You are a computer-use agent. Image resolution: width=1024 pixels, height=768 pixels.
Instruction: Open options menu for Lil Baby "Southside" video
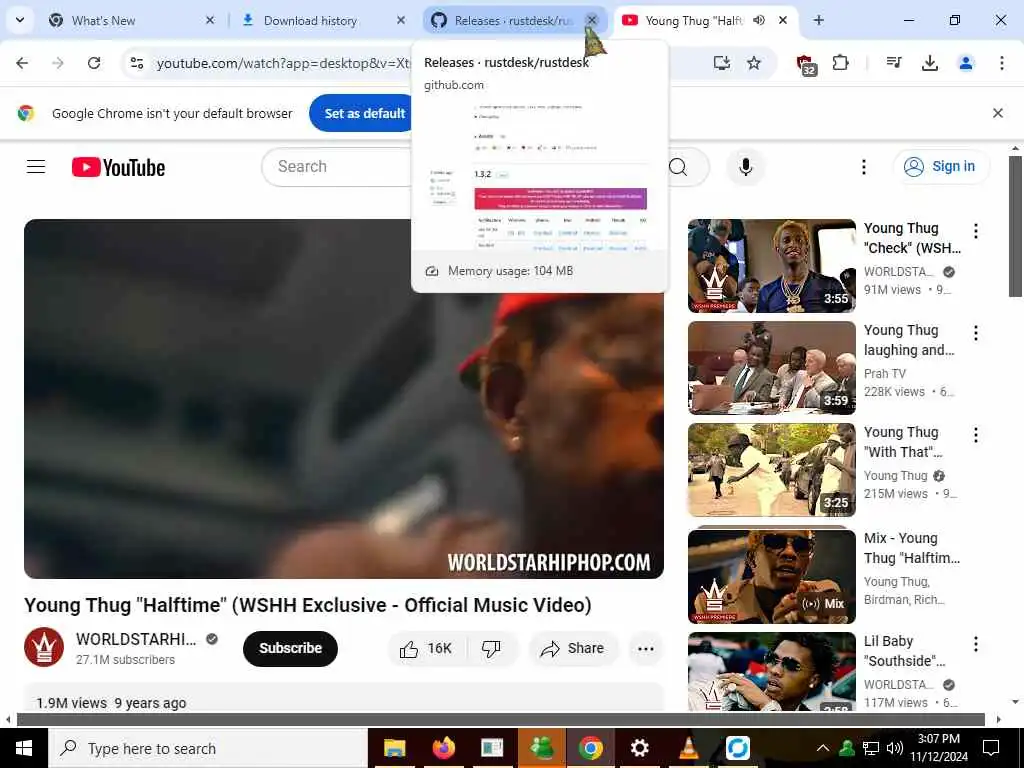976,645
